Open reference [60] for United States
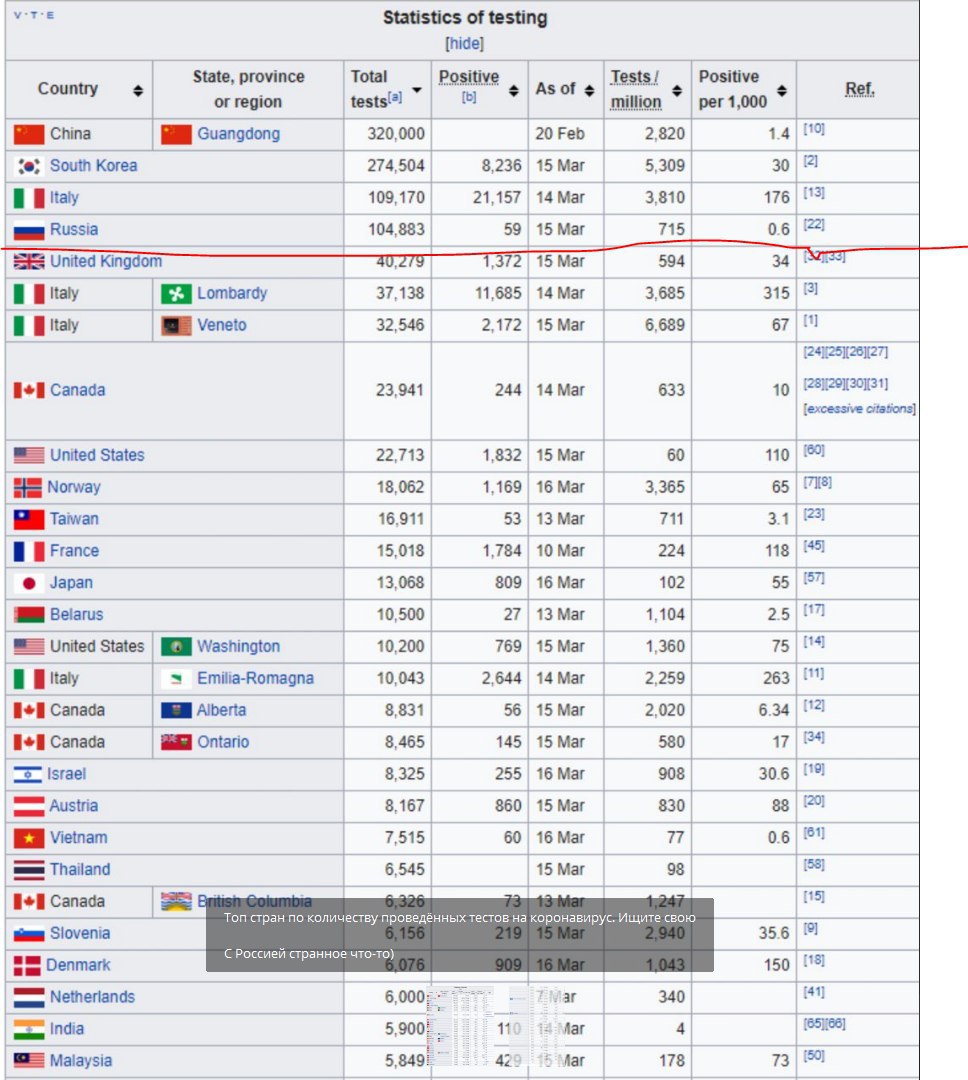 pyautogui.click(x=814, y=450)
